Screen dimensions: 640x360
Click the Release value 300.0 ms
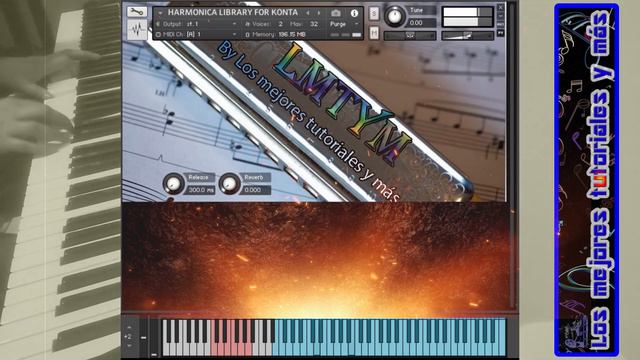(201, 190)
